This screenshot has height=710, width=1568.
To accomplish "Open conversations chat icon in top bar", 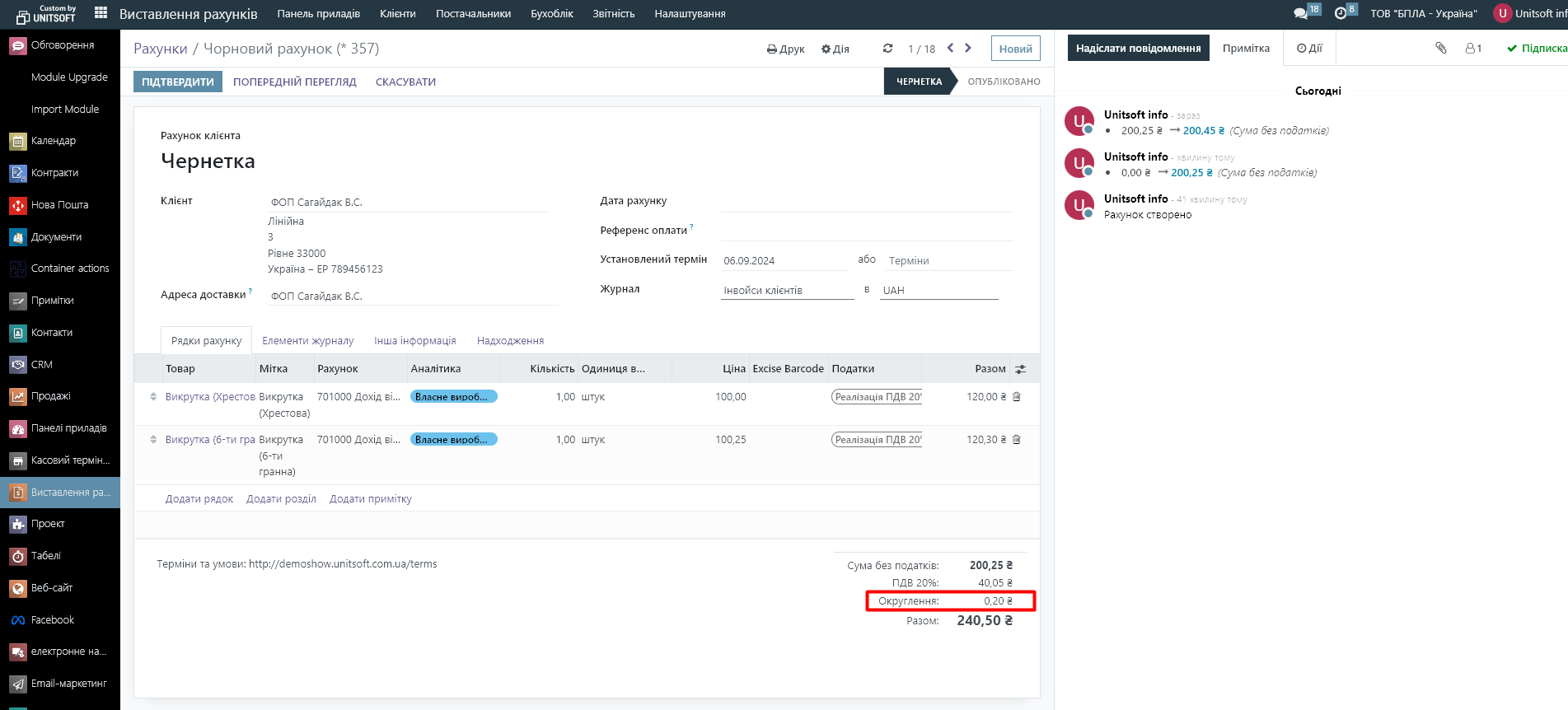I will [1301, 13].
